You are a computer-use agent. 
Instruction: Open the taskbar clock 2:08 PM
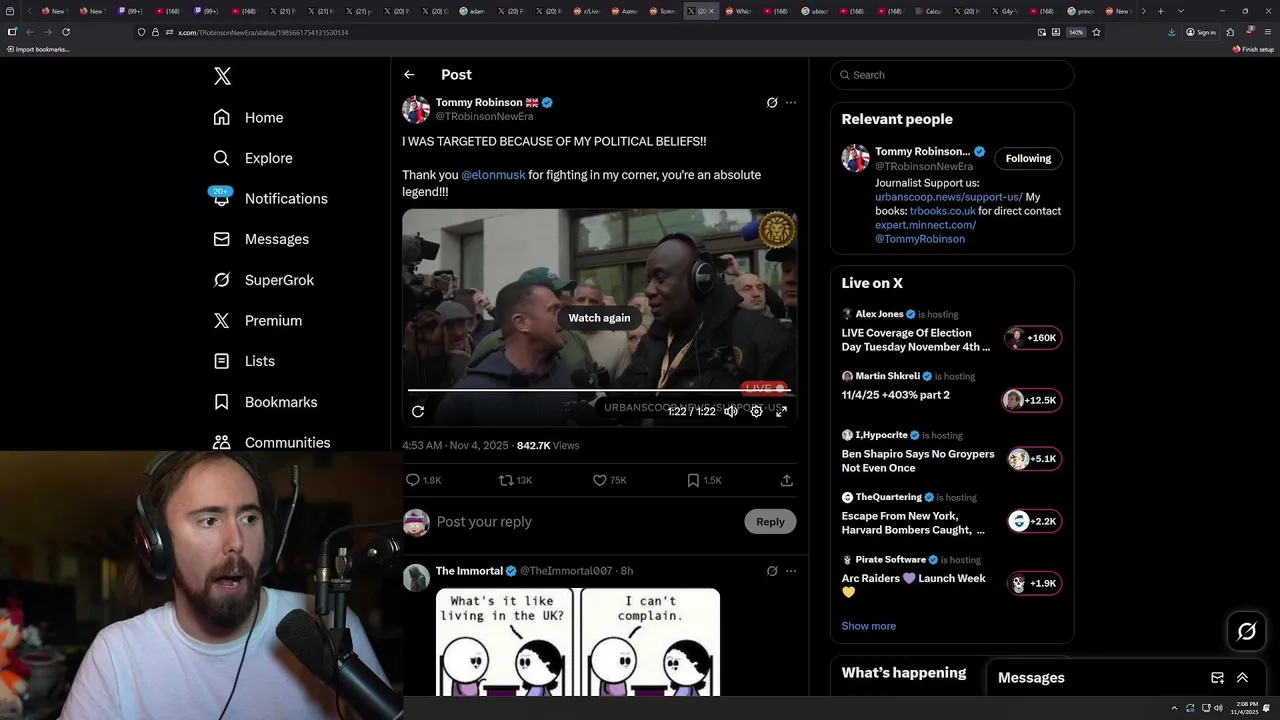1247,708
